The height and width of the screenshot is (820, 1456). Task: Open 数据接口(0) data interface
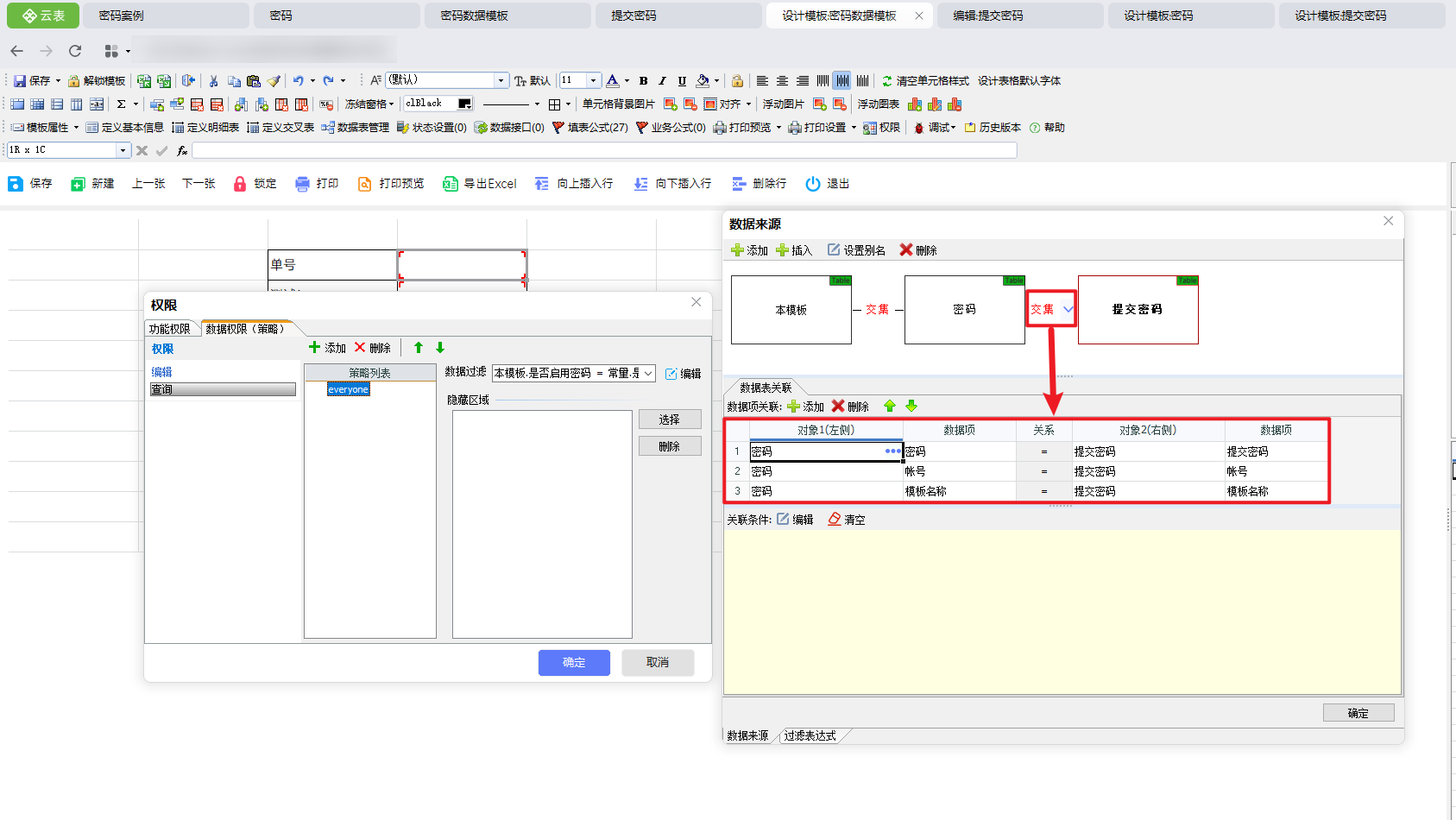(509, 128)
